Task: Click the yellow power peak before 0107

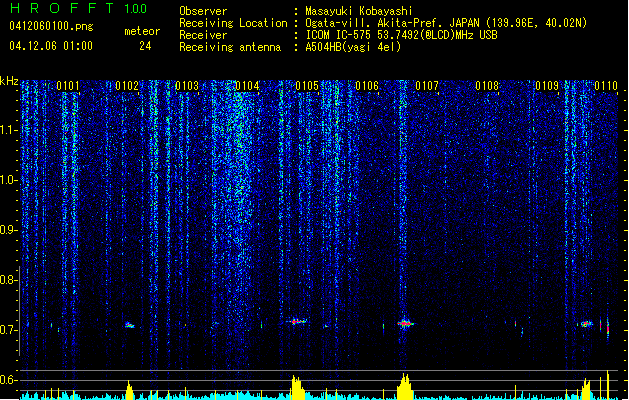Action: pyautogui.click(x=405, y=387)
